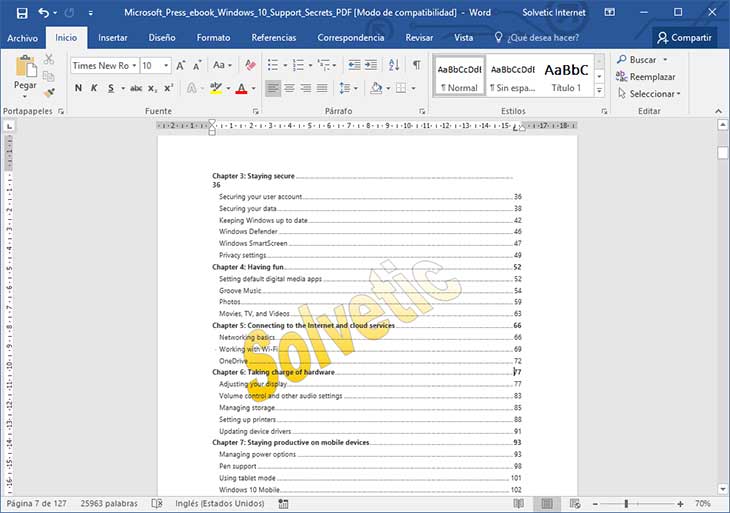Clear all formatting with eraser icon
The height and width of the screenshot is (513, 730).
click(250, 65)
